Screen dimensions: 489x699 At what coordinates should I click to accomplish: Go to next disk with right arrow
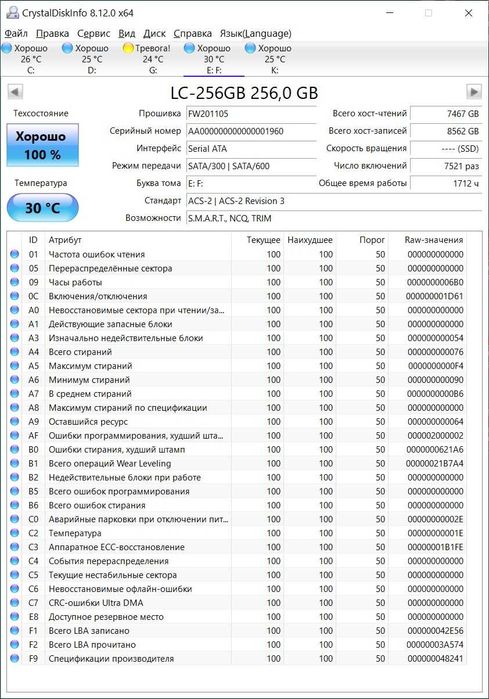(x=474, y=92)
